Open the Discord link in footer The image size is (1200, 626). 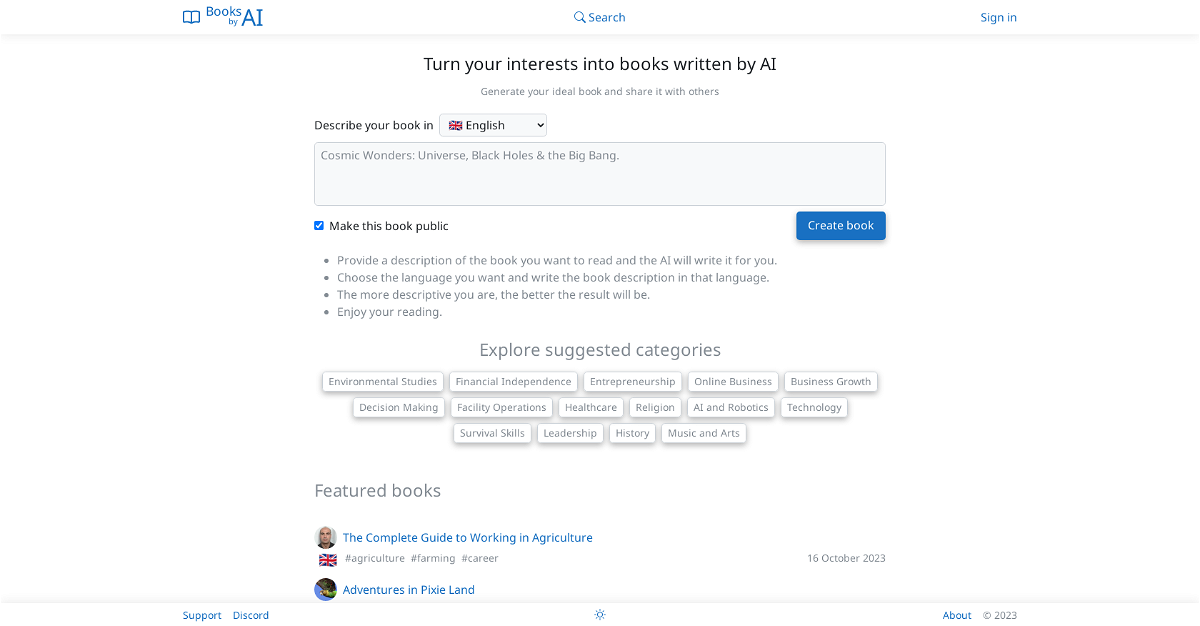point(251,616)
